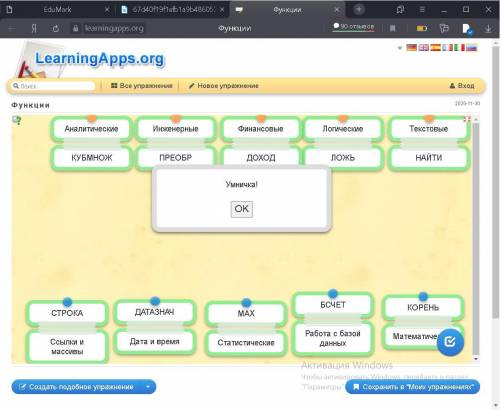This screenshot has width=500, height=410.
Task: Click Сохранить в Мои упражнения button
Action: 413,387
